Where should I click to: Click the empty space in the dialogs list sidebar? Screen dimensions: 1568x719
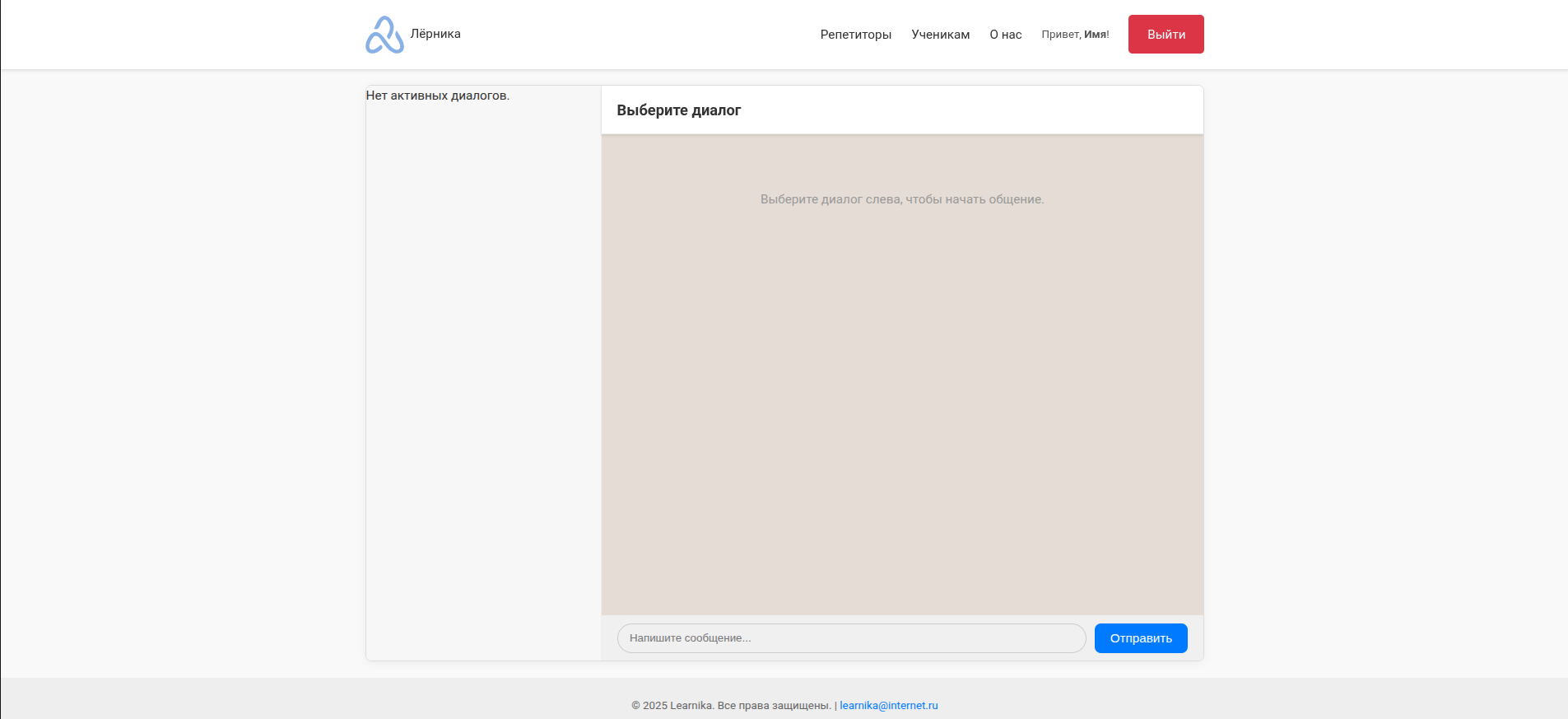point(483,371)
